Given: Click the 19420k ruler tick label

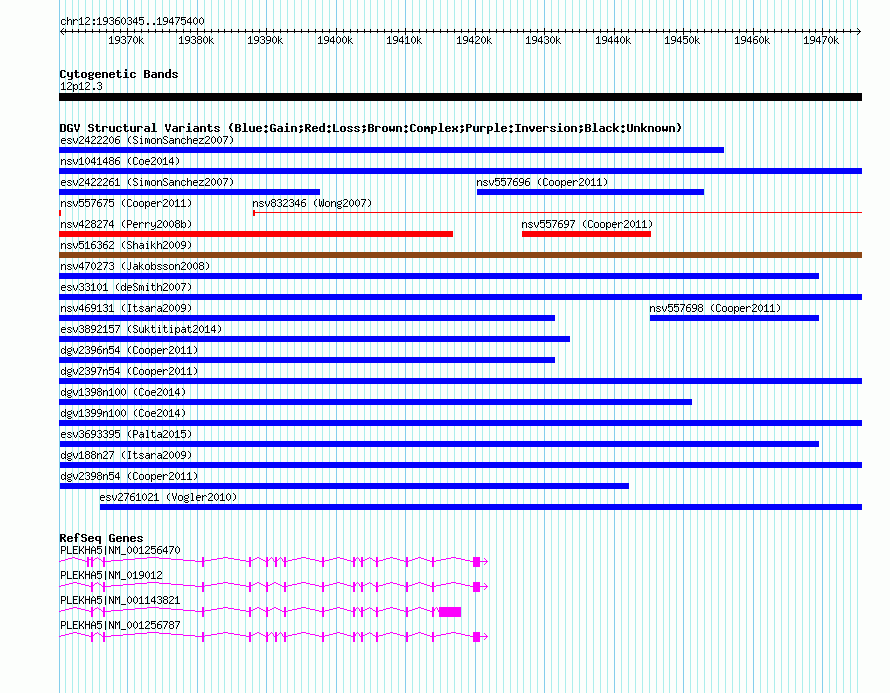Looking at the screenshot, I should coord(474,40).
